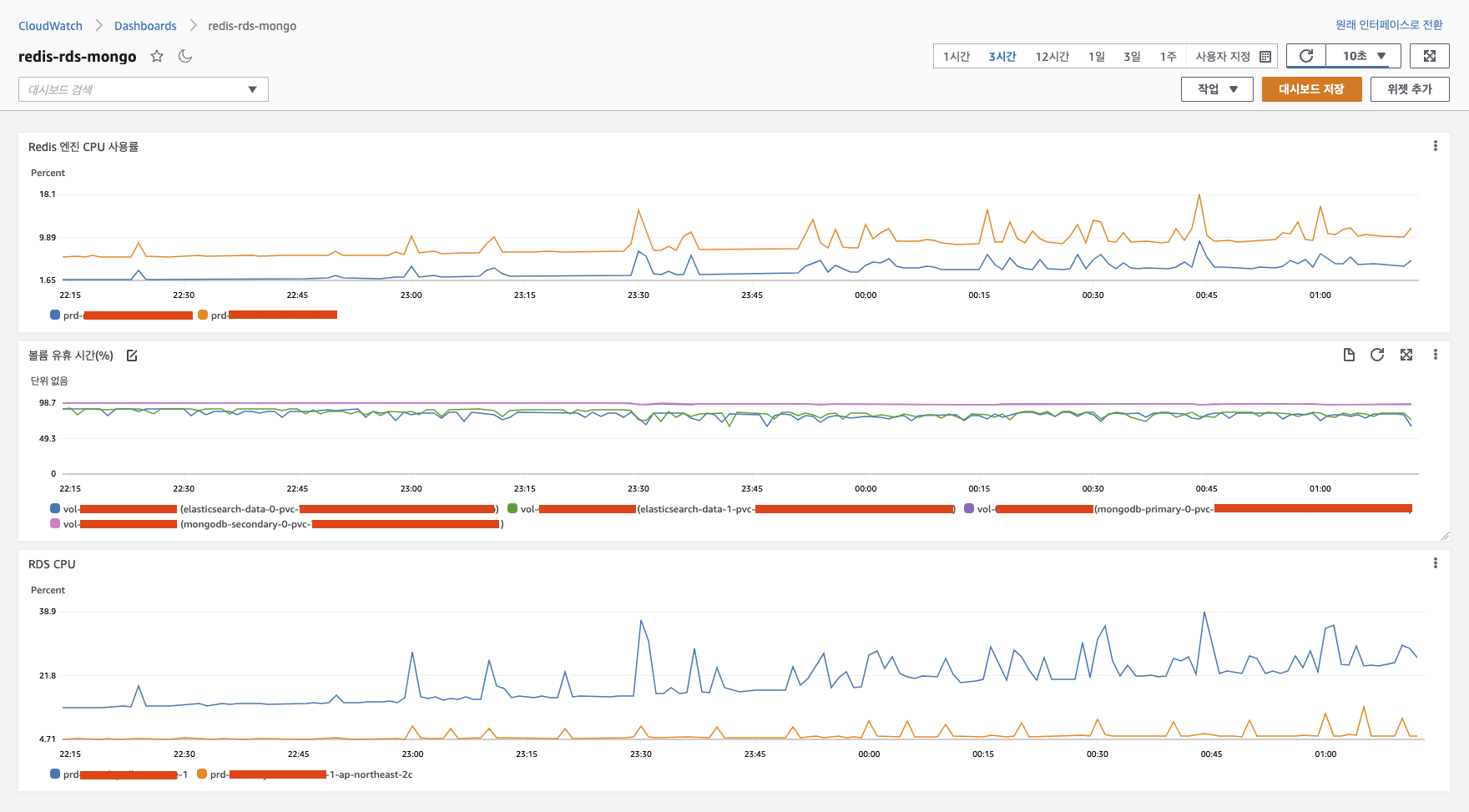This screenshot has width=1469, height=812.
Task: Open the 작업 actions dropdown
Action: 1217,89
